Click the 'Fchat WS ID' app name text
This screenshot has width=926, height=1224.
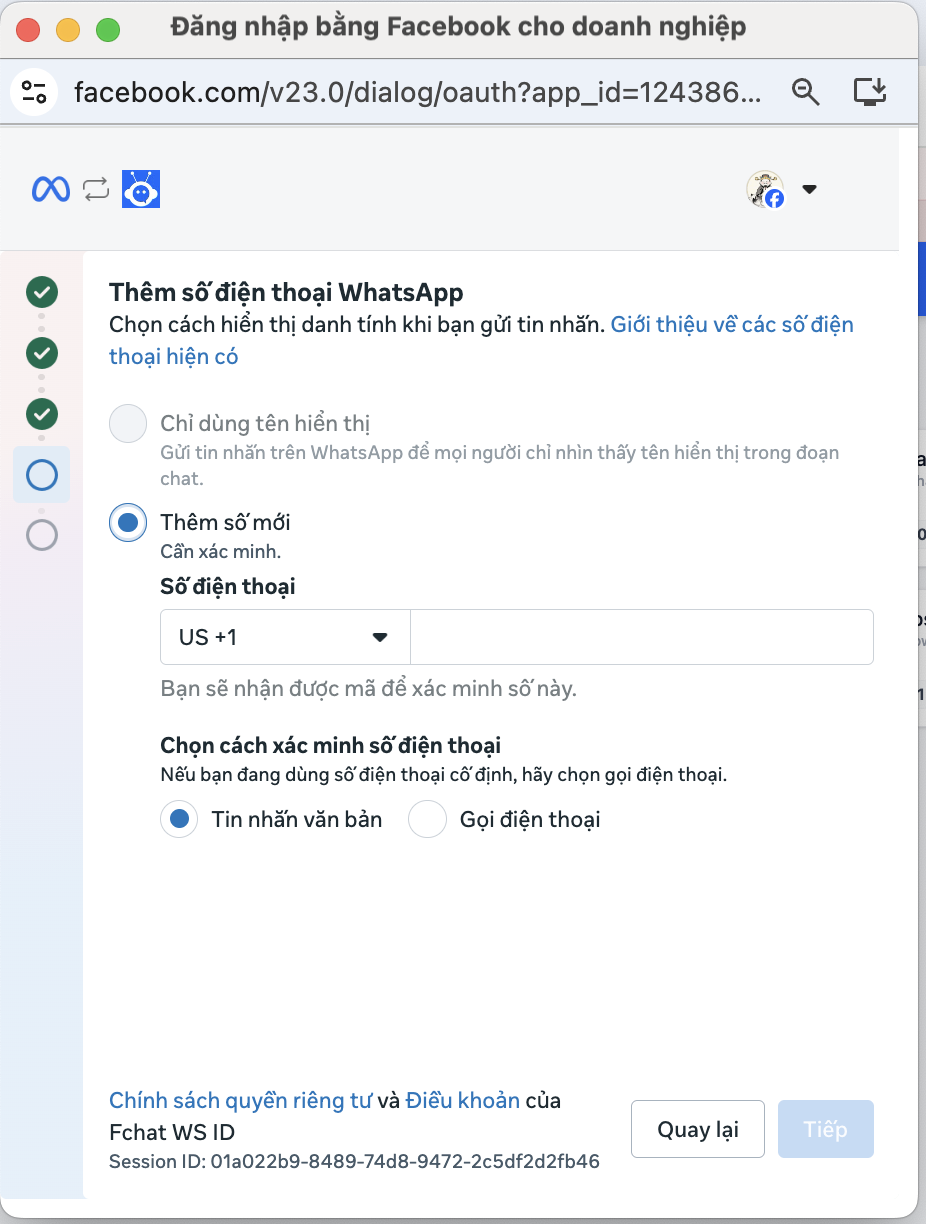point(172,1132)
